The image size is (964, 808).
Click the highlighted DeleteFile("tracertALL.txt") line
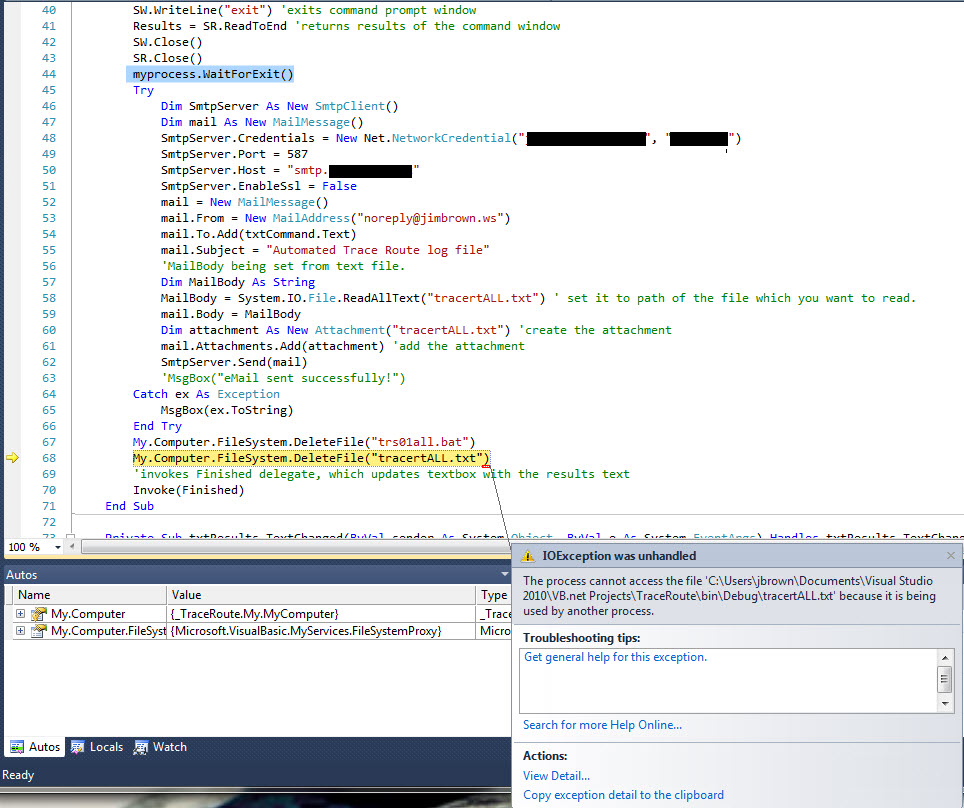[311, 458]
